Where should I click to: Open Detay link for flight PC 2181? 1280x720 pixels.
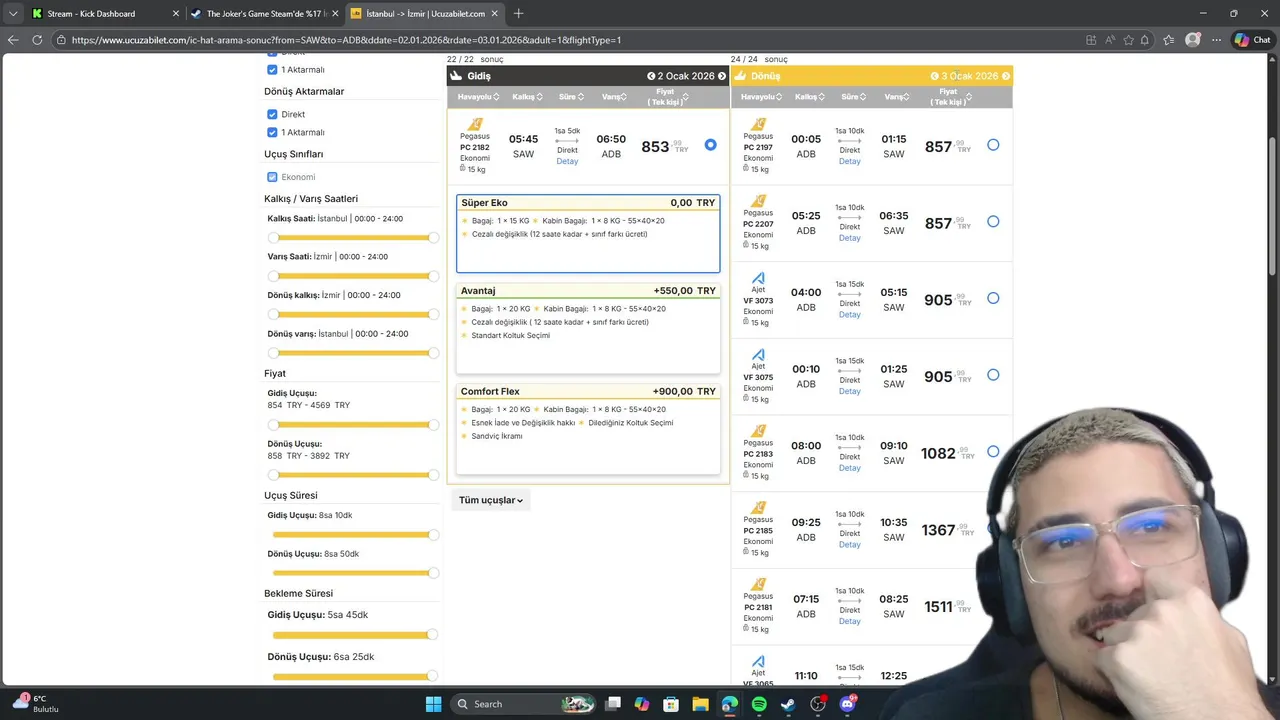pos(850,621)
